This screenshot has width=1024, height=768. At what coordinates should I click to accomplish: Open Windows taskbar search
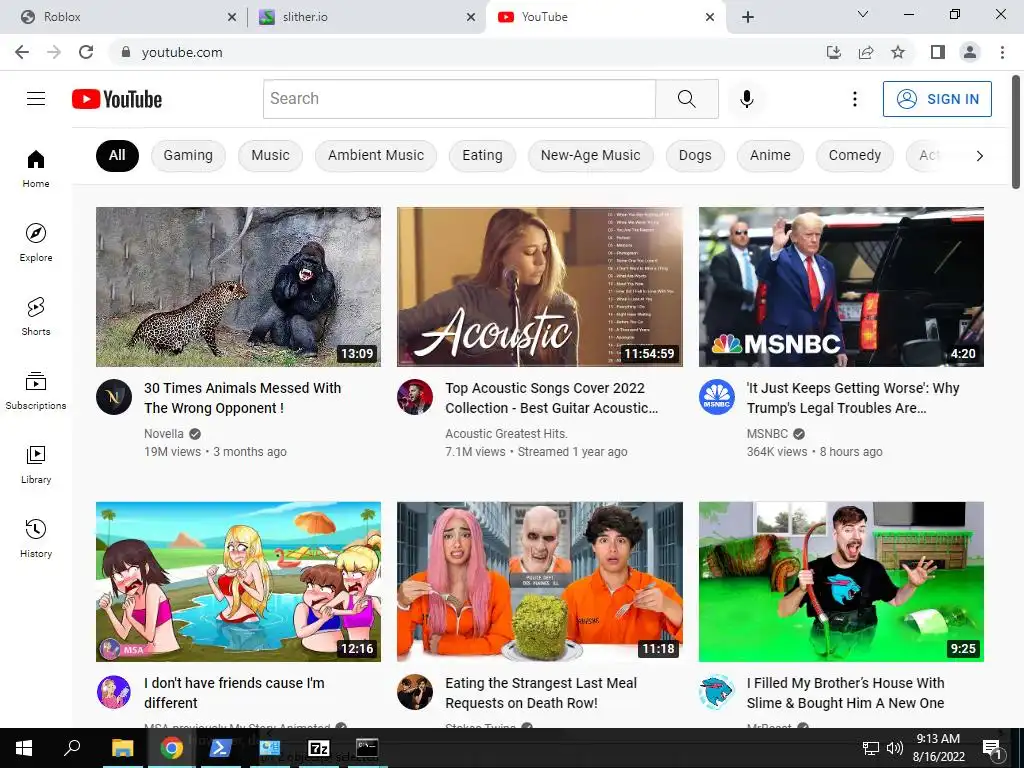pyautogui.click(x=72, y=748)
